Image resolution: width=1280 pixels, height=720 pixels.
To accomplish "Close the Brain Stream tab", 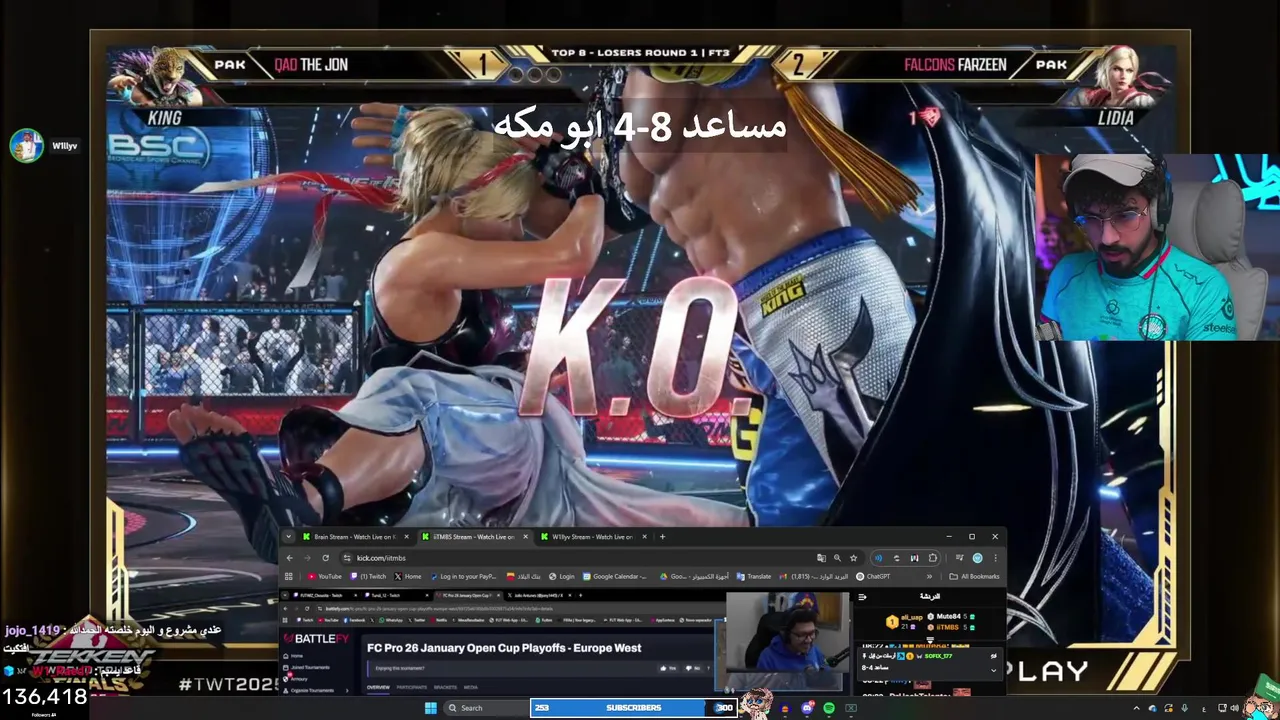I will tap(407, 537).
